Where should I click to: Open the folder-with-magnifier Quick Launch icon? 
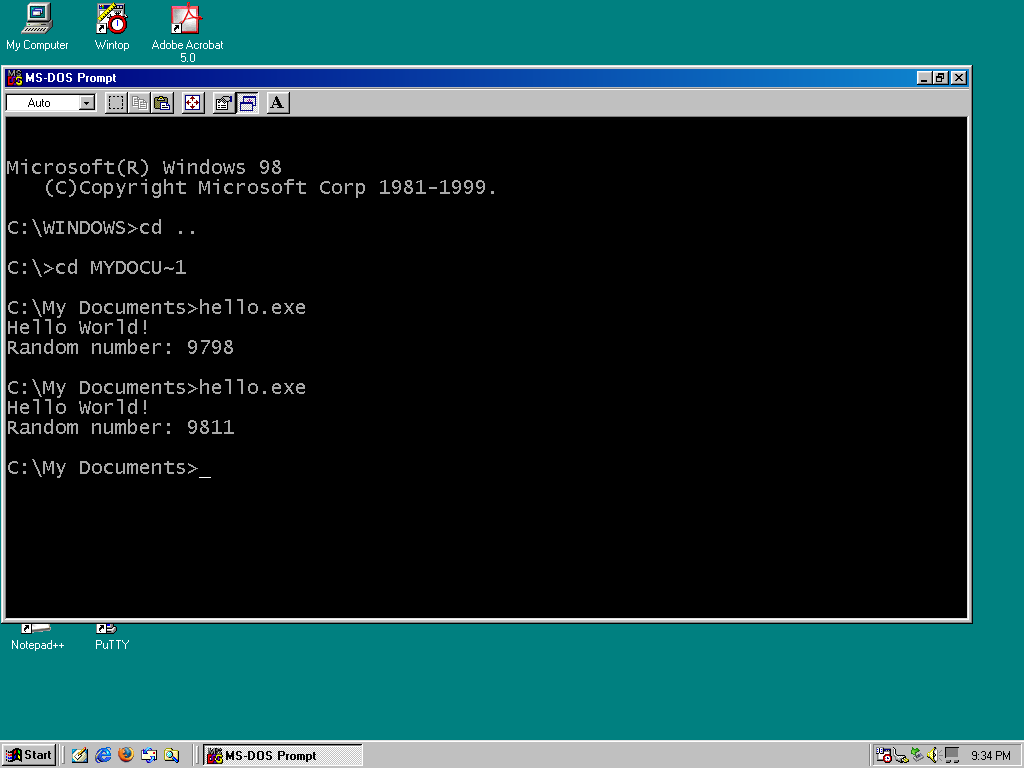tap(172, 755)
